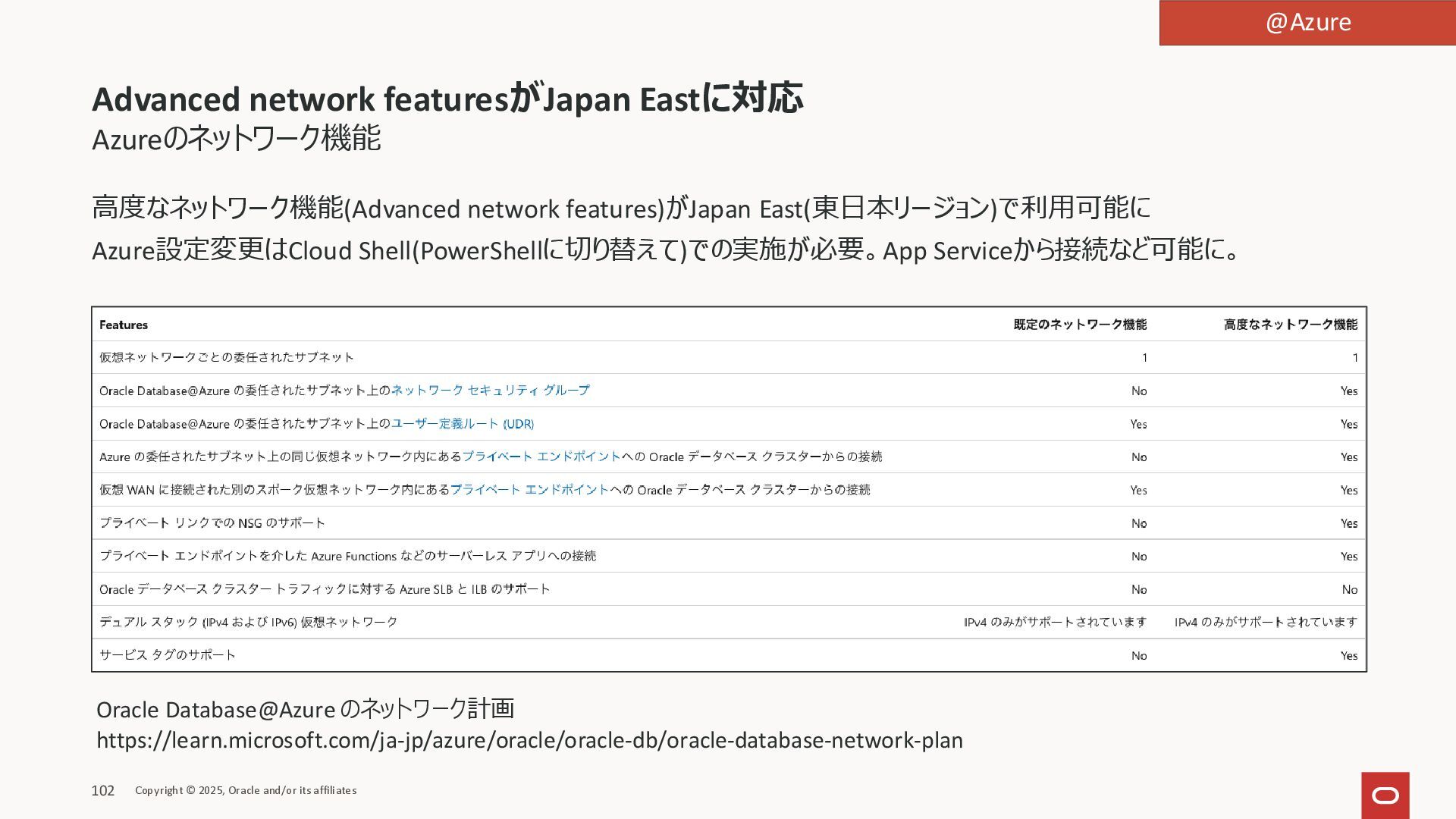Click the slide title Advanced network features
1456x819 pixels.
point(447,99)
